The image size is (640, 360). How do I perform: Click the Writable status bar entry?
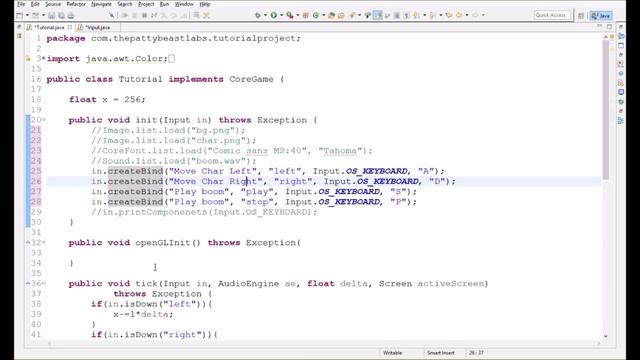[x=392, y=353]
